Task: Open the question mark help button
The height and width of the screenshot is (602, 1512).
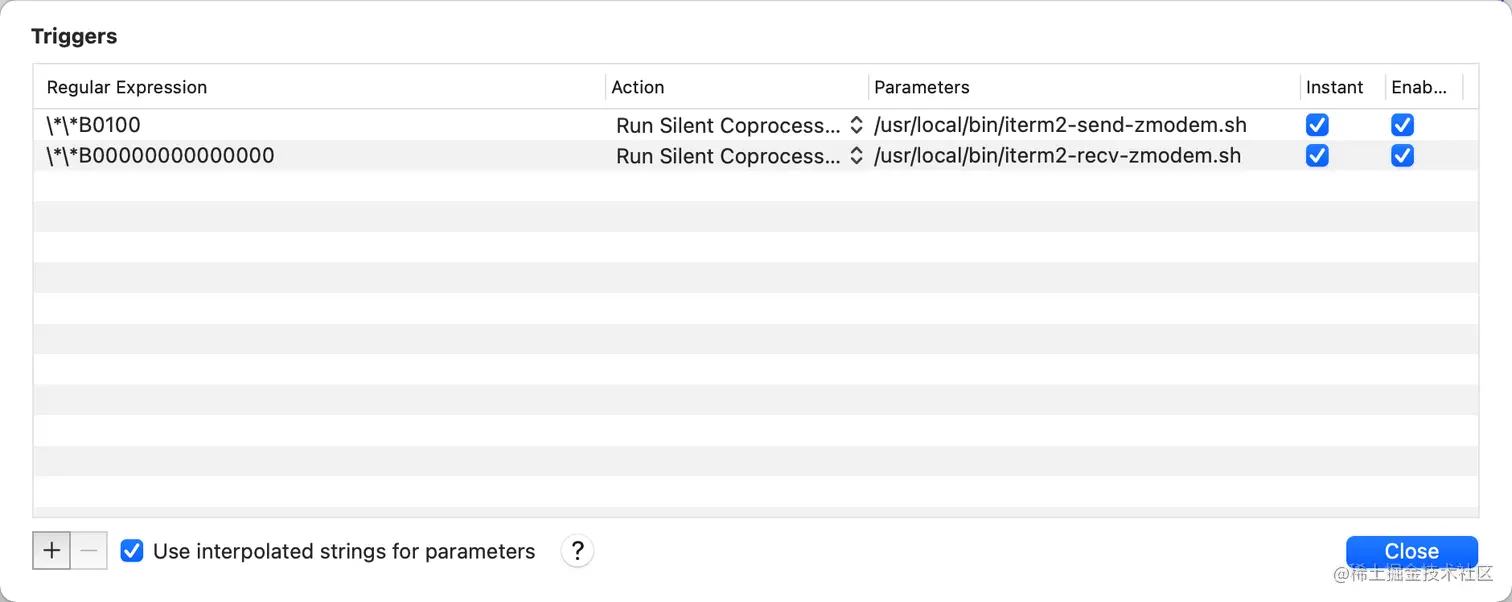Action: point(577,551)
